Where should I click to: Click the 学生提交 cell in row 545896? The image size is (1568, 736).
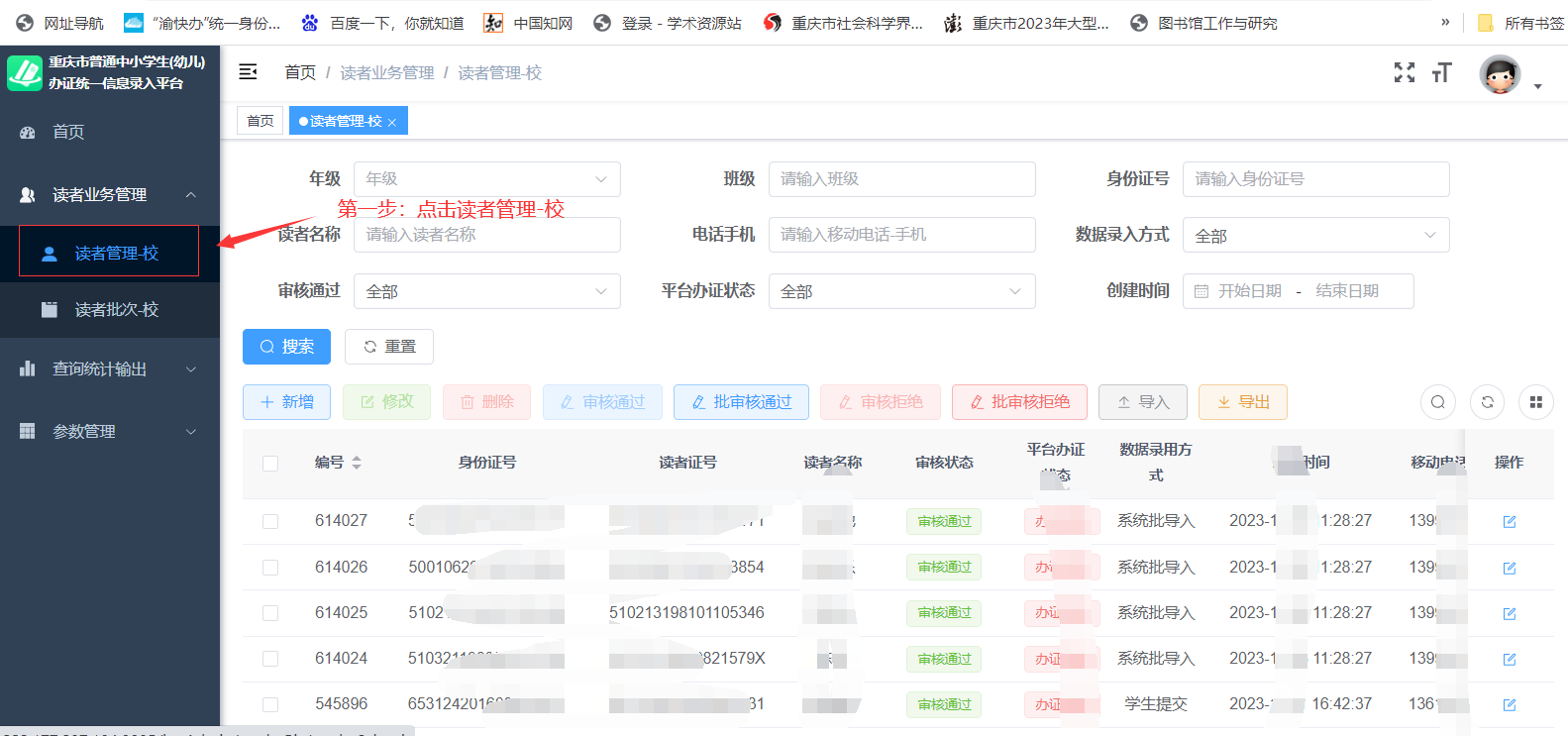pos(1156,704)
